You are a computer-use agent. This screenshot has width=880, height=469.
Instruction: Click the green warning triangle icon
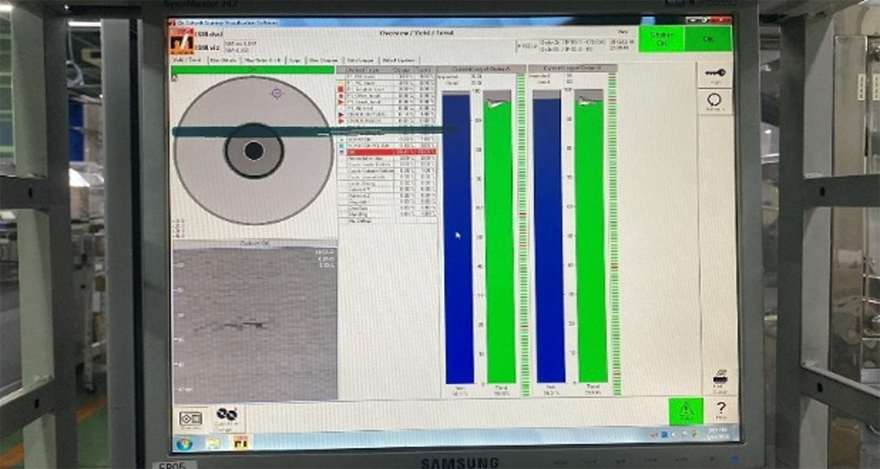click(x=685, y=411)
